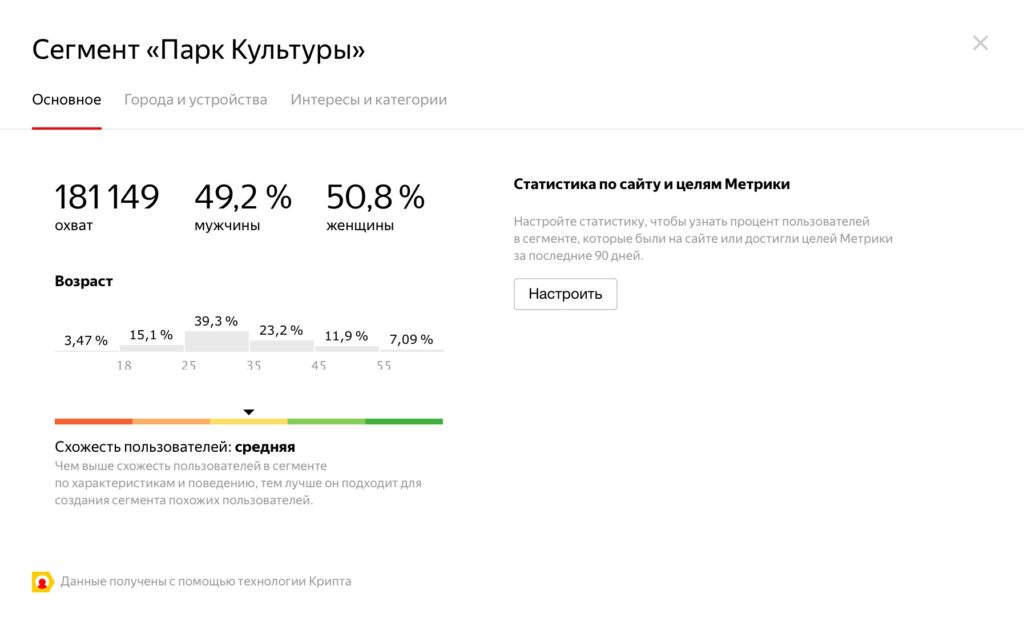Click the dark green similarity scale segment
This screenshot has height=626, width=1024.
(x=404, y=421)
